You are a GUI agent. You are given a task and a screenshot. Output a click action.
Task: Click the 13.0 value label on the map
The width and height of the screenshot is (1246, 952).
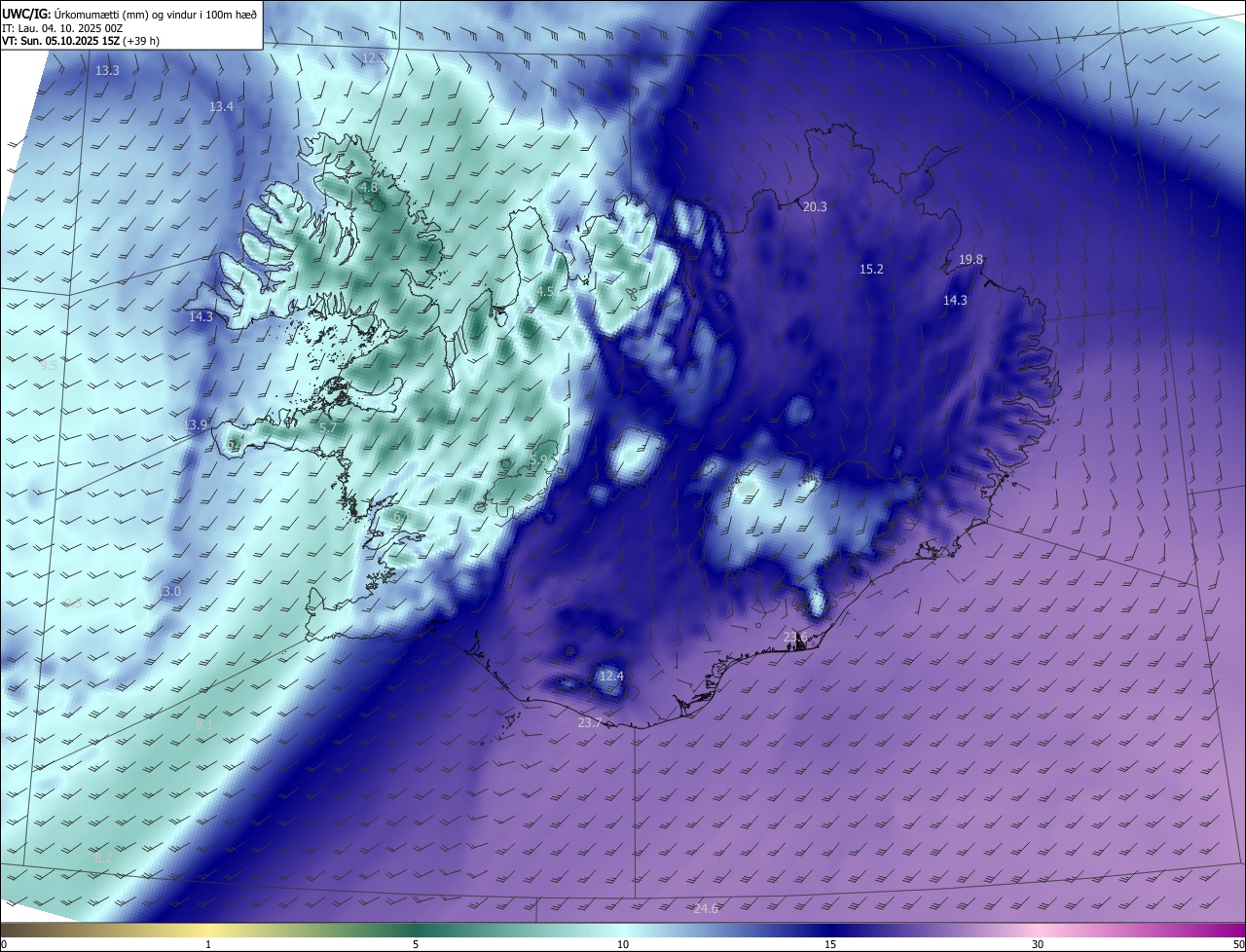(169, 591)
